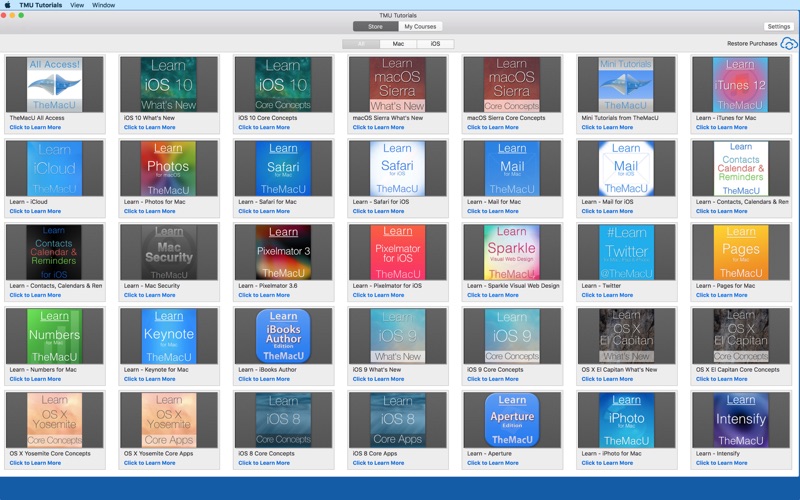Open the macOS Sierra What's New cover
The height and width of the screenshot is (500, 800).
(397, 85)
